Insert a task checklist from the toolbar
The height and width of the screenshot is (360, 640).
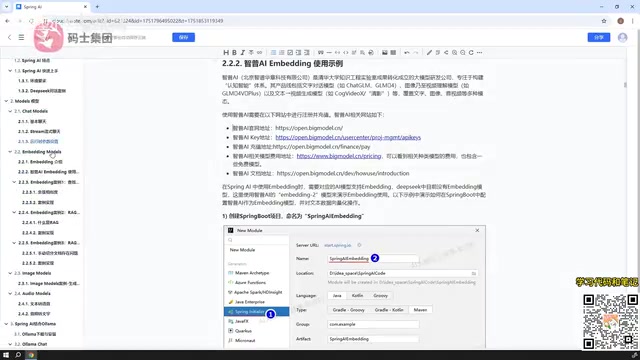click(x=290, y=52)
